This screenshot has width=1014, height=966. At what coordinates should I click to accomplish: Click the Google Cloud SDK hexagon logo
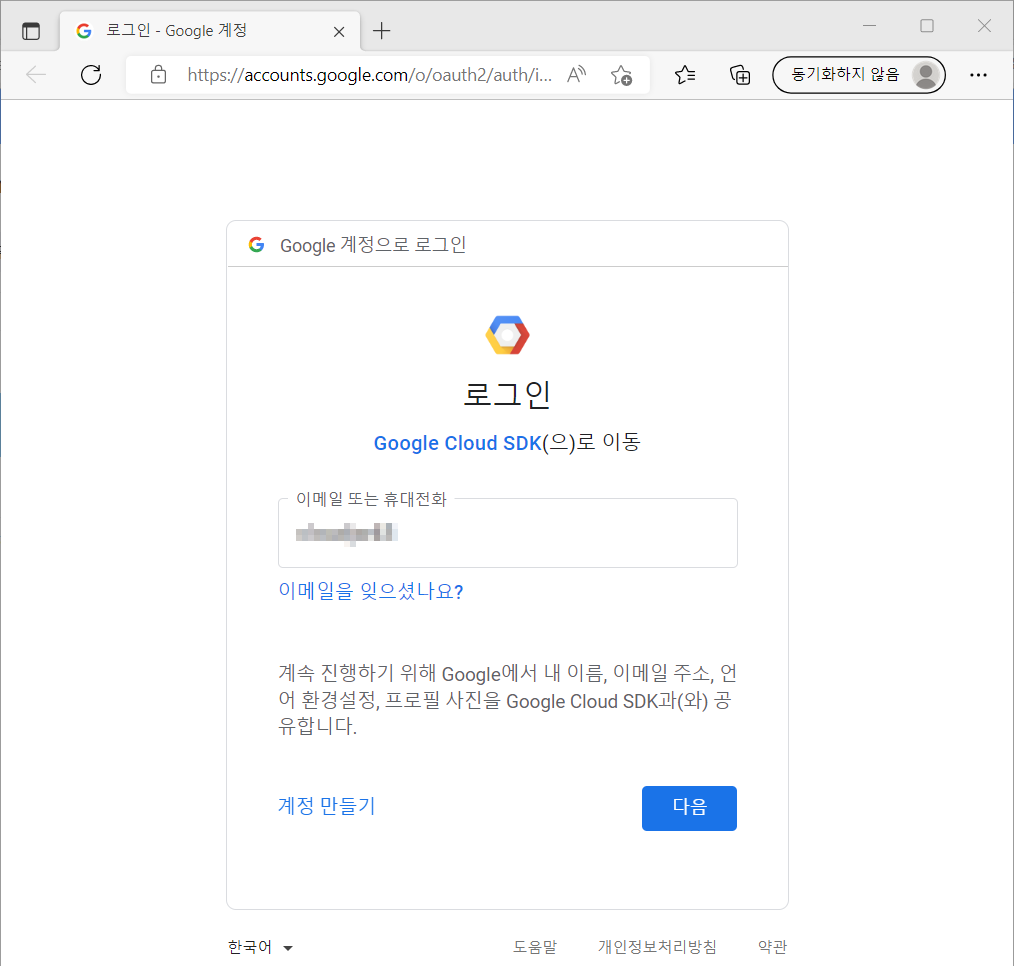(x=508, y=335)
